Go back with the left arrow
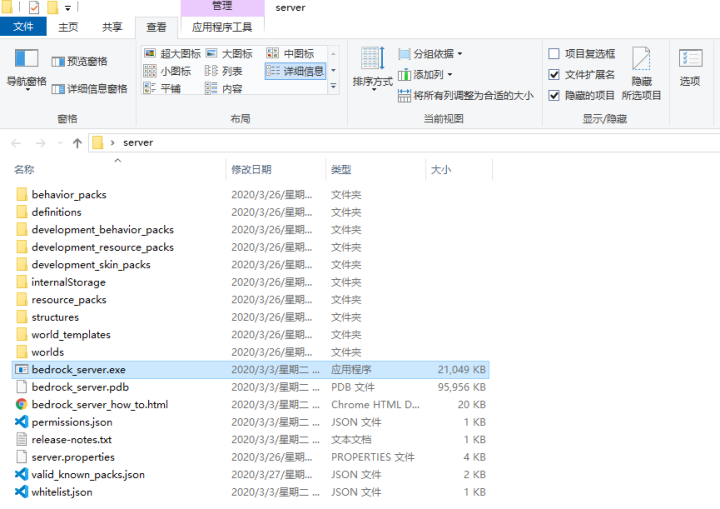Screen dimensions: 720x509 click(16, 143)
